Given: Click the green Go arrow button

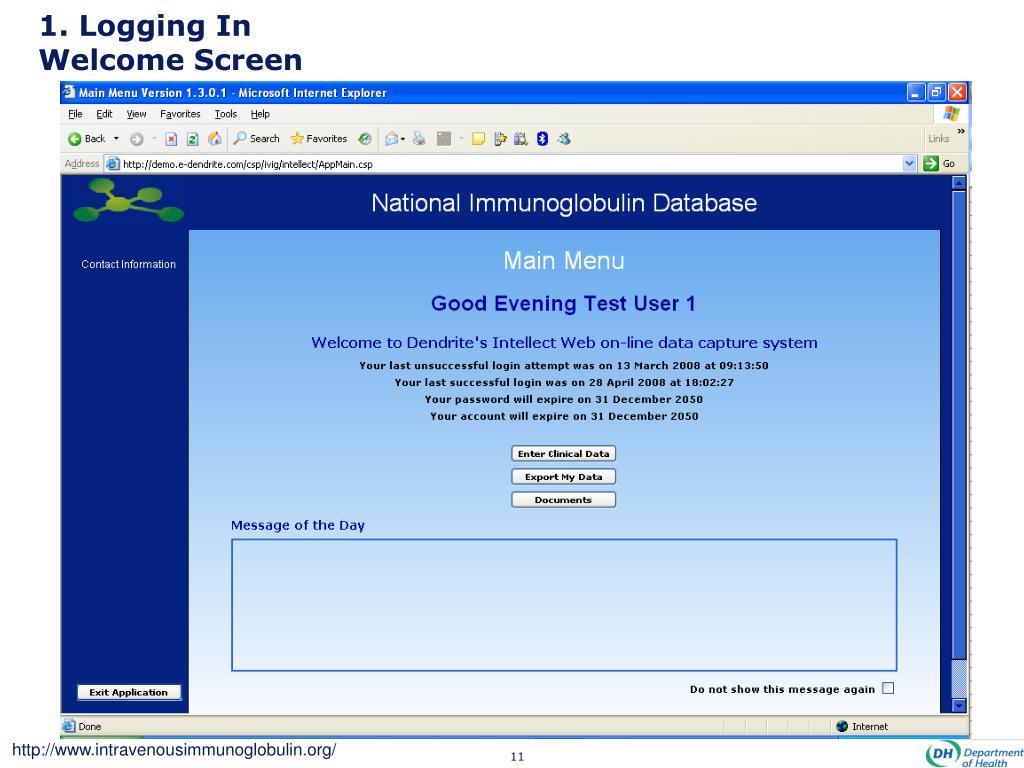Looking at the screenshot, I should [940, 164].
